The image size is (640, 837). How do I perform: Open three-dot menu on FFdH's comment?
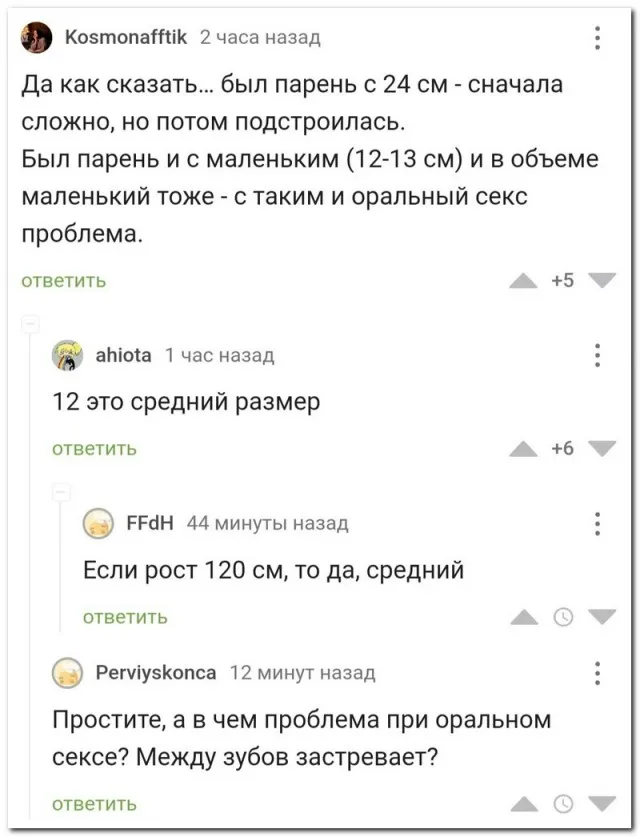[597, 523]
